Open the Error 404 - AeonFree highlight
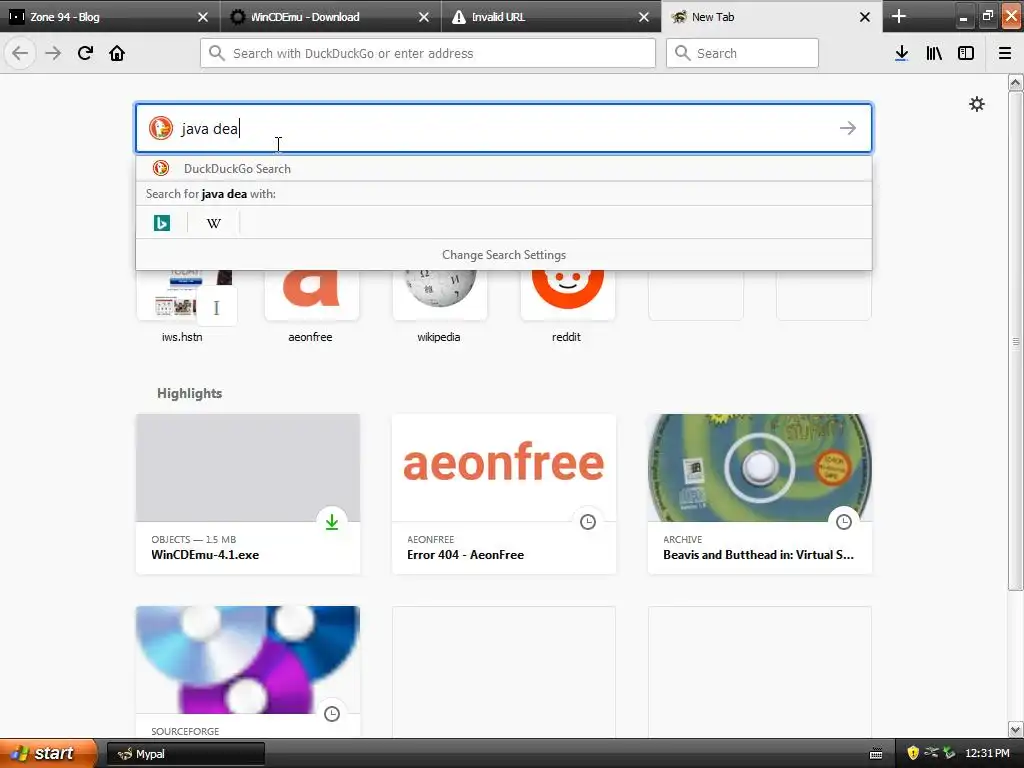1024x768 pixels. (504, 494)
